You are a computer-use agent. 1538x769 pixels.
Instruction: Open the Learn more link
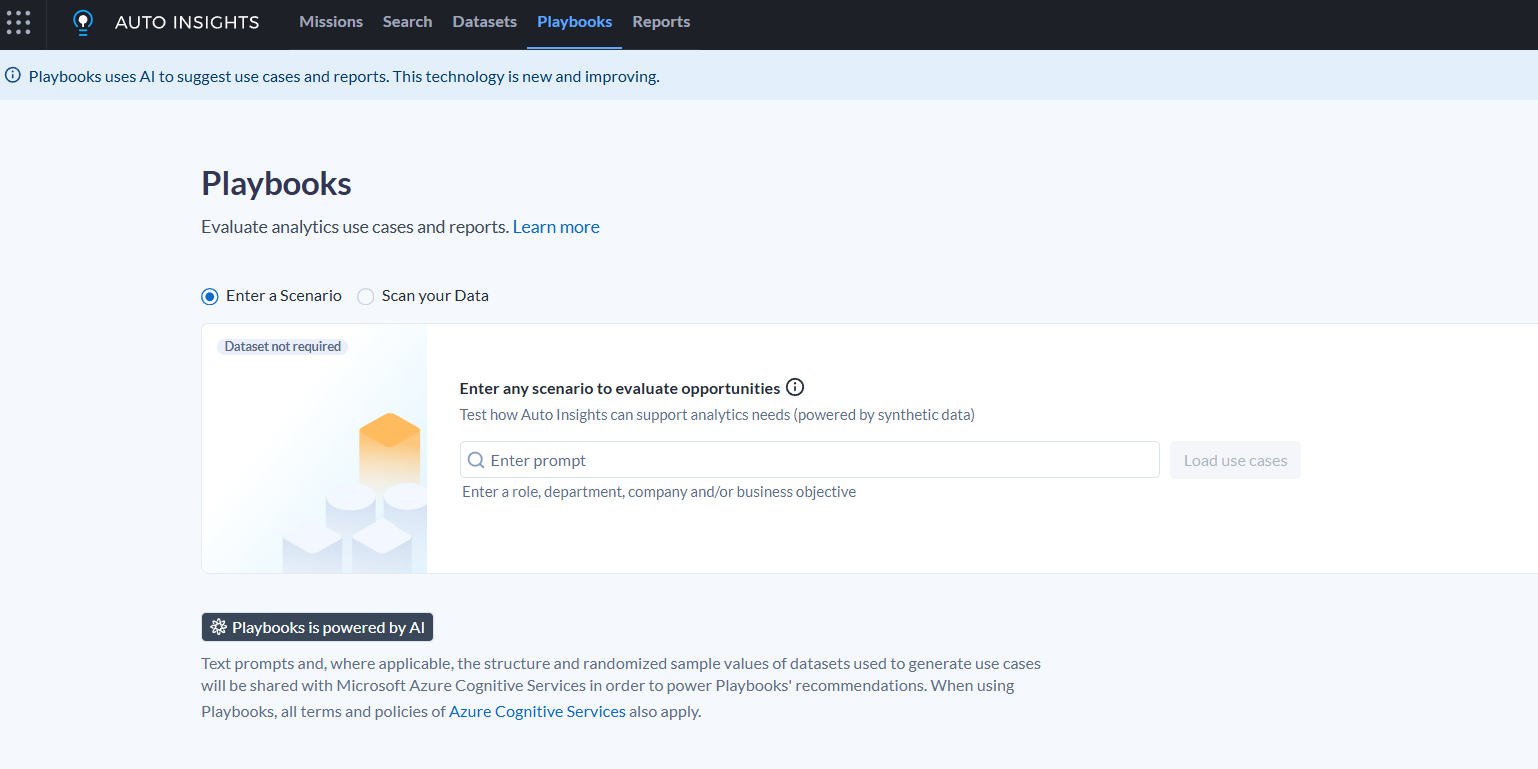pyautogui.click(x=556, y=226)
